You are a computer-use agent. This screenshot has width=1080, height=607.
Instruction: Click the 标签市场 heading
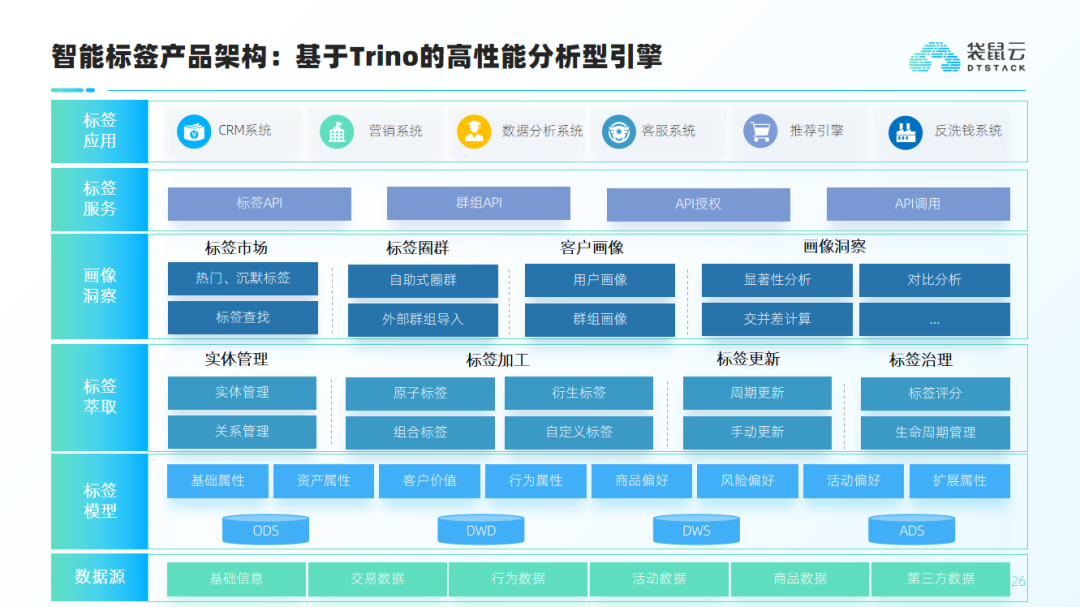point(236,248)
